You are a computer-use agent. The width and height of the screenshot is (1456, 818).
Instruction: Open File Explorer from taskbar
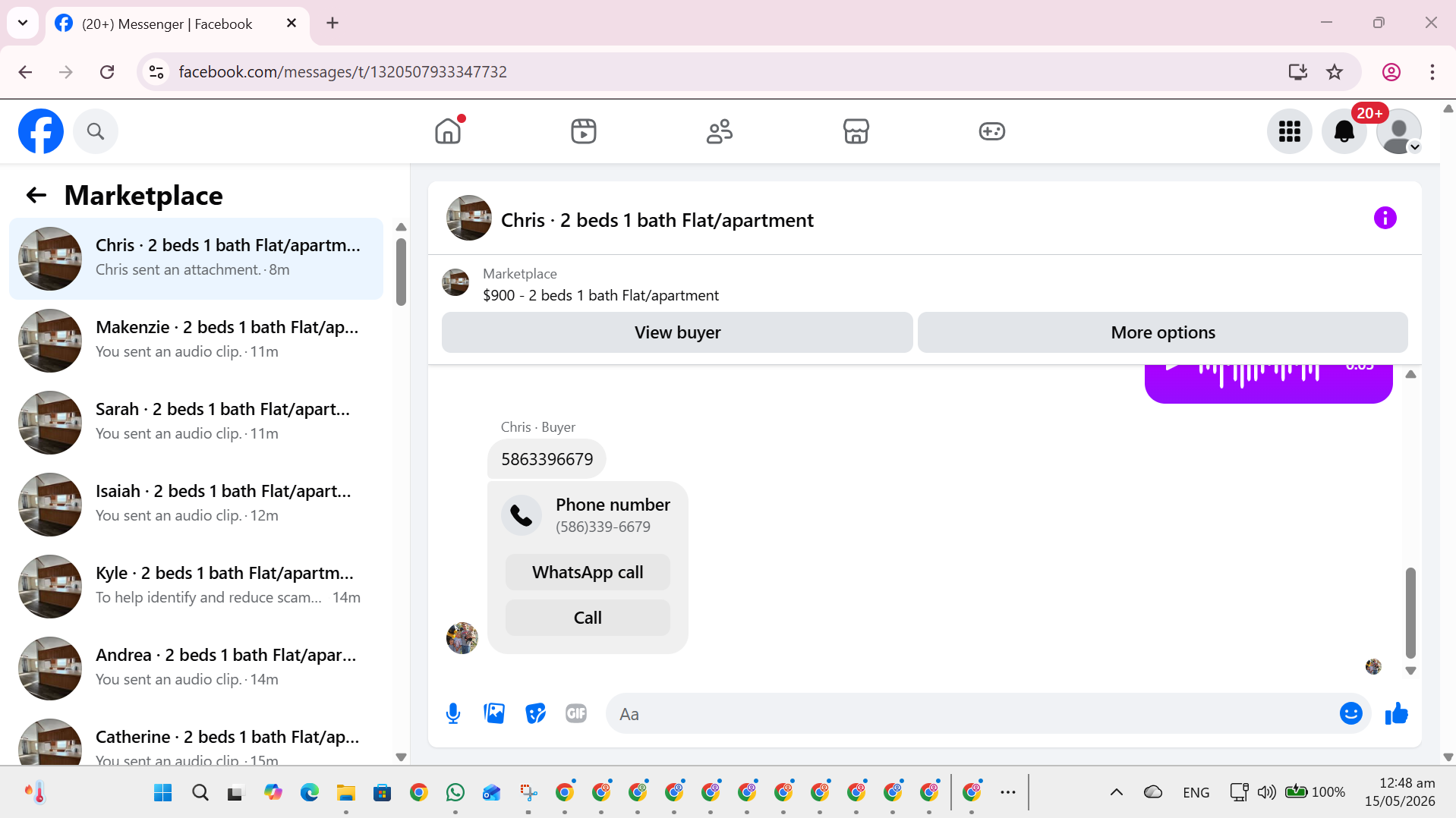click(346, 793)
